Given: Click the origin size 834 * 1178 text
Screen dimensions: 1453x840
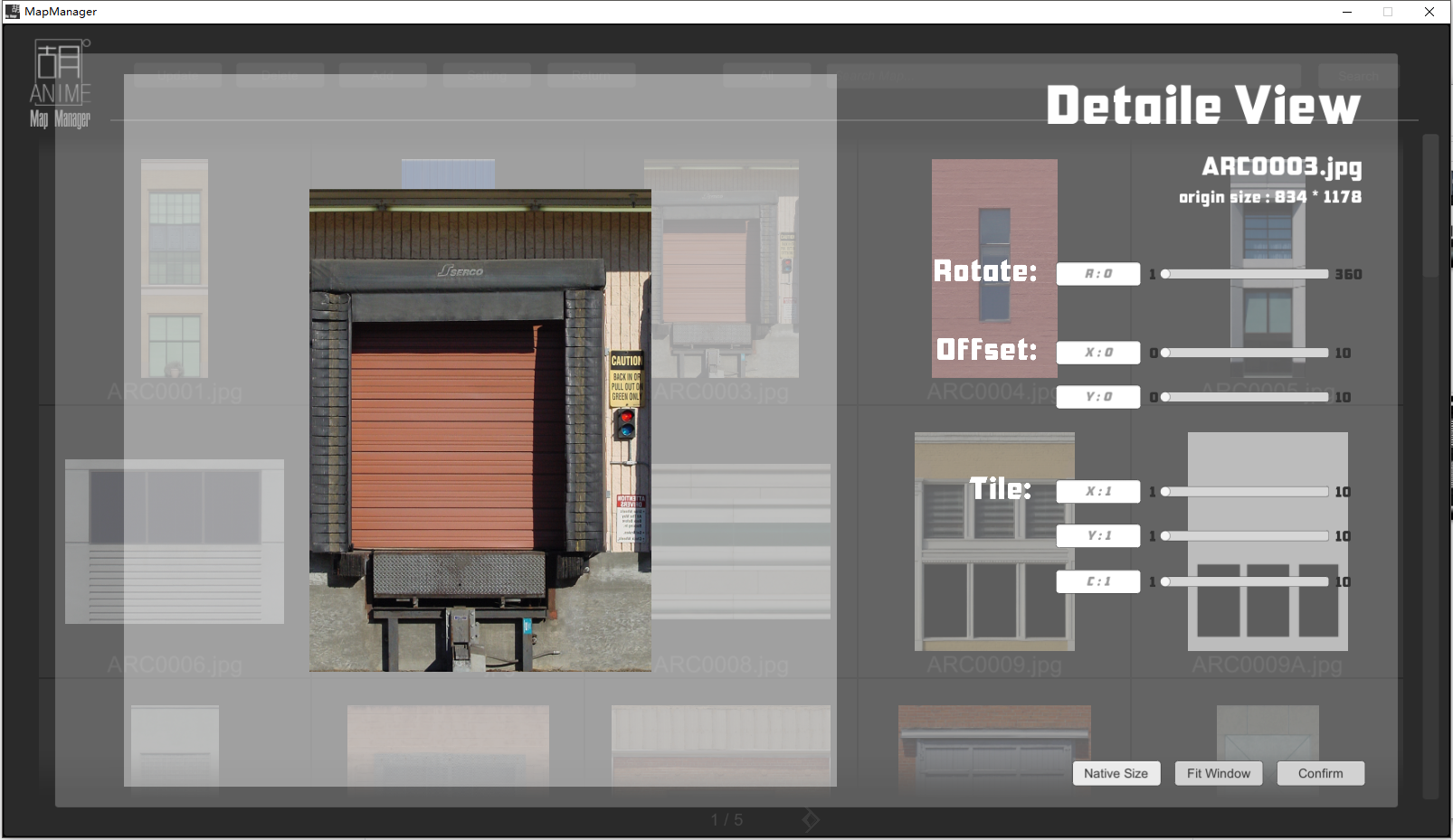Looking at the screenshot, I should pos(1269,197).
